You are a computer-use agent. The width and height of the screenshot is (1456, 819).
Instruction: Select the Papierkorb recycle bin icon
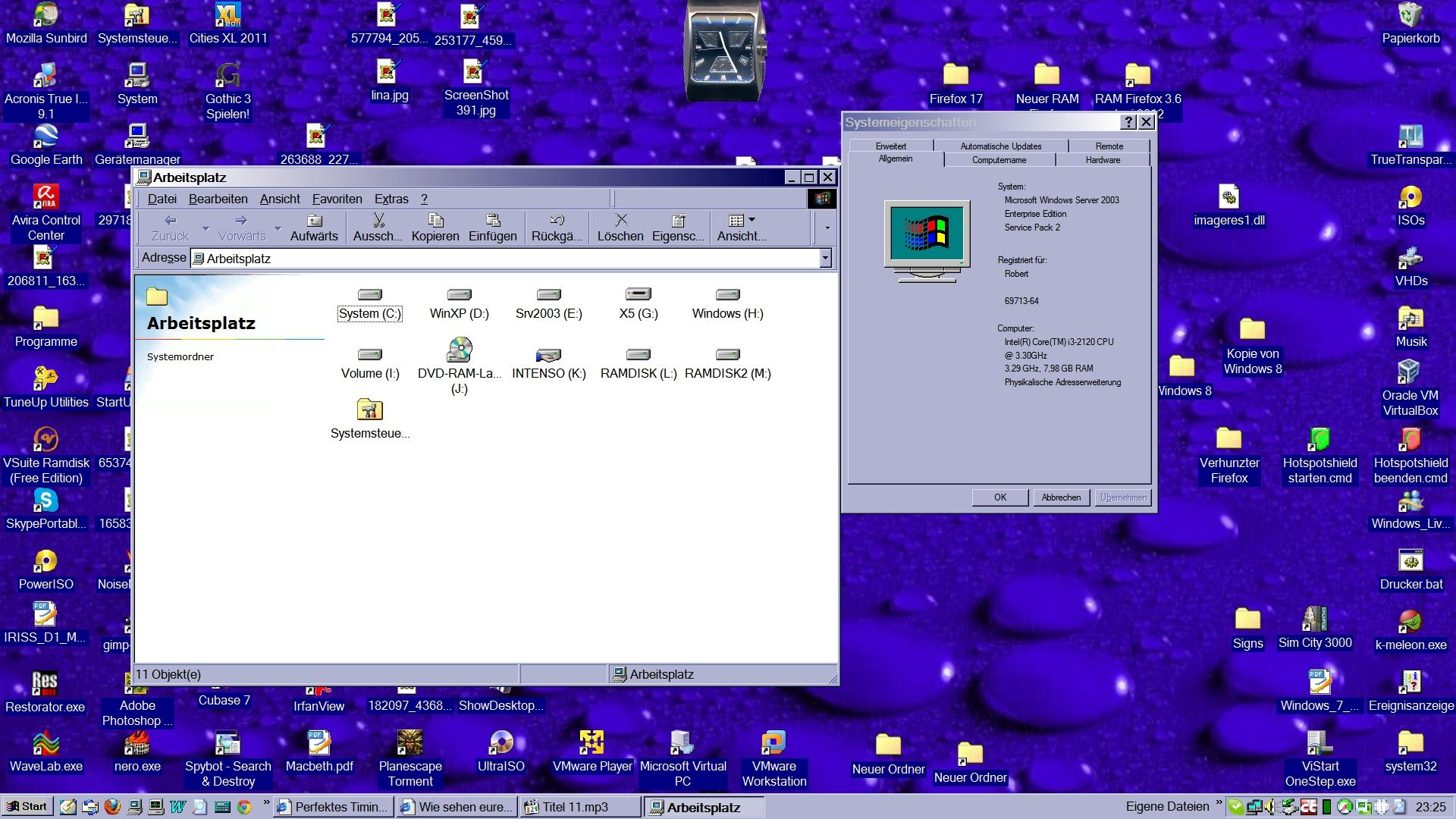click(x=1410, y=15)
